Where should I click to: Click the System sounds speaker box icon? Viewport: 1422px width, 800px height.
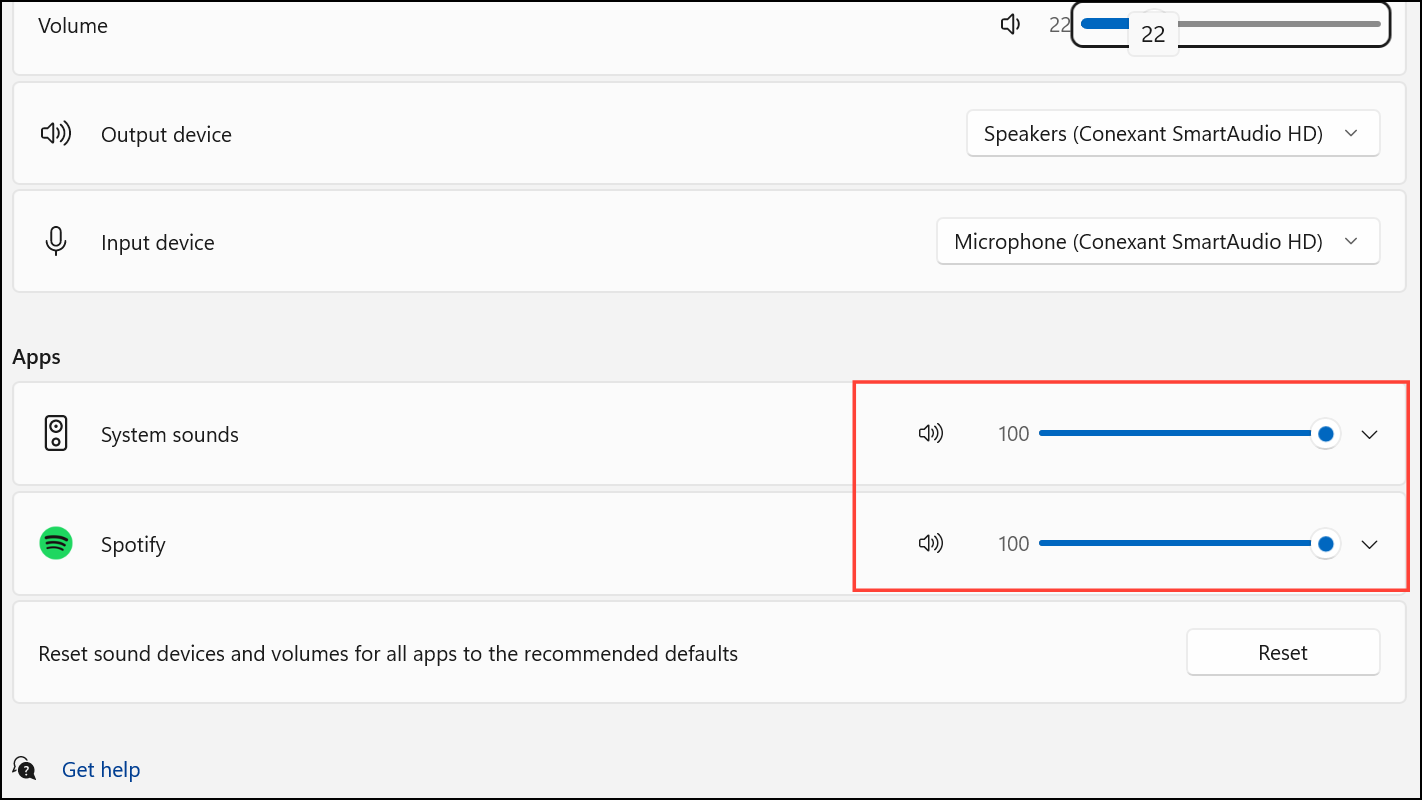[56, 434]
